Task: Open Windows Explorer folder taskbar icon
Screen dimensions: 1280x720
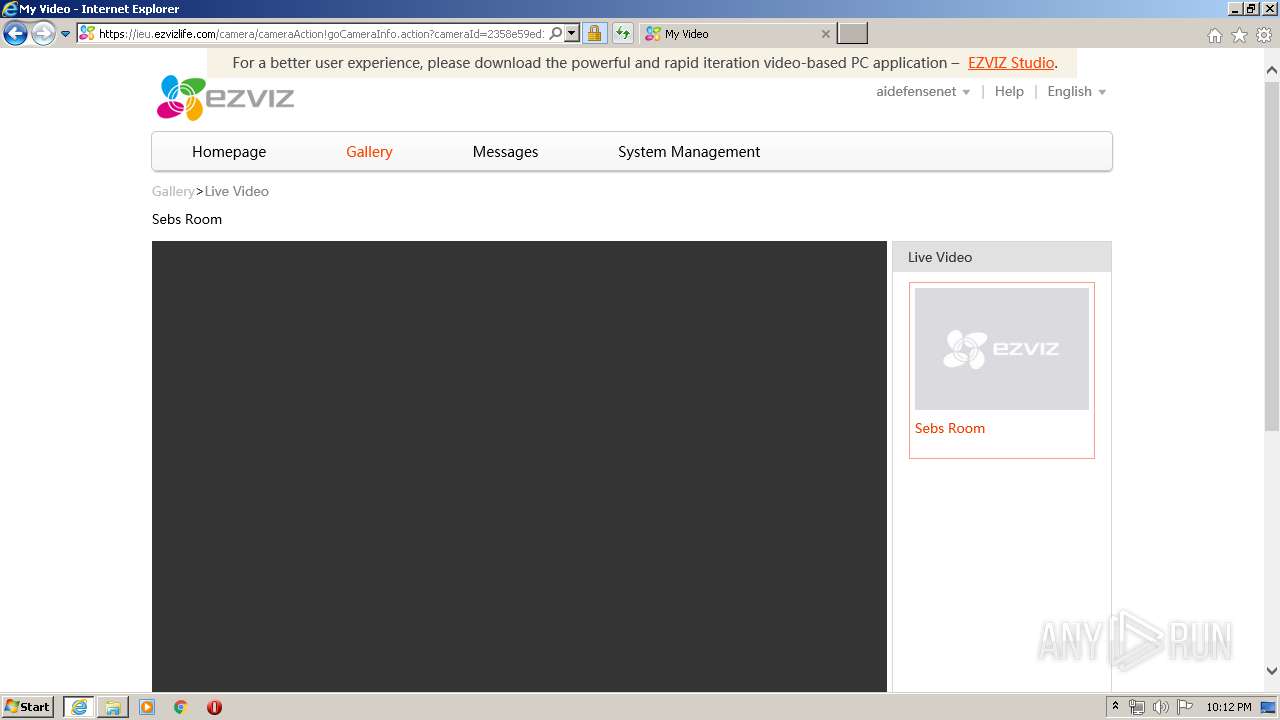Action: click(113, 707)
